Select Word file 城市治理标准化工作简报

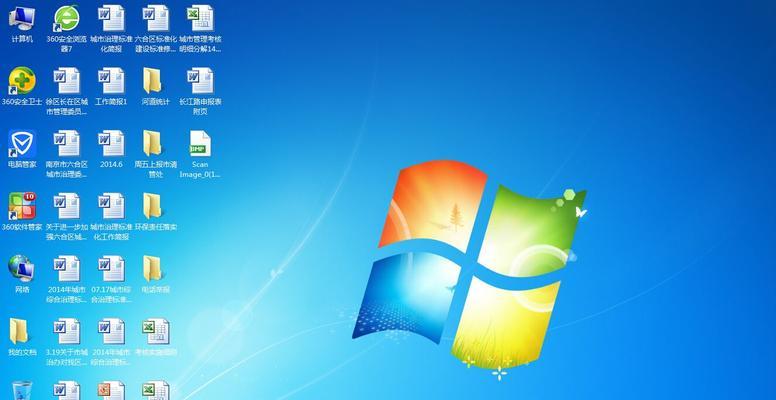point(111,217)
